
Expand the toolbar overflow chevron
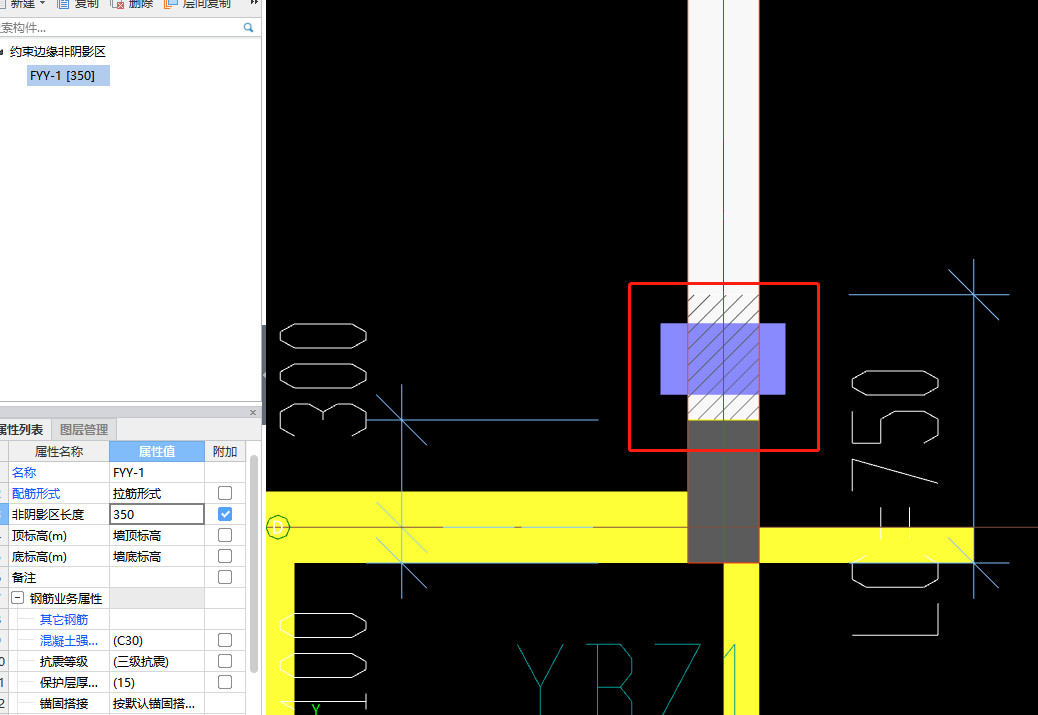(254, 3)
